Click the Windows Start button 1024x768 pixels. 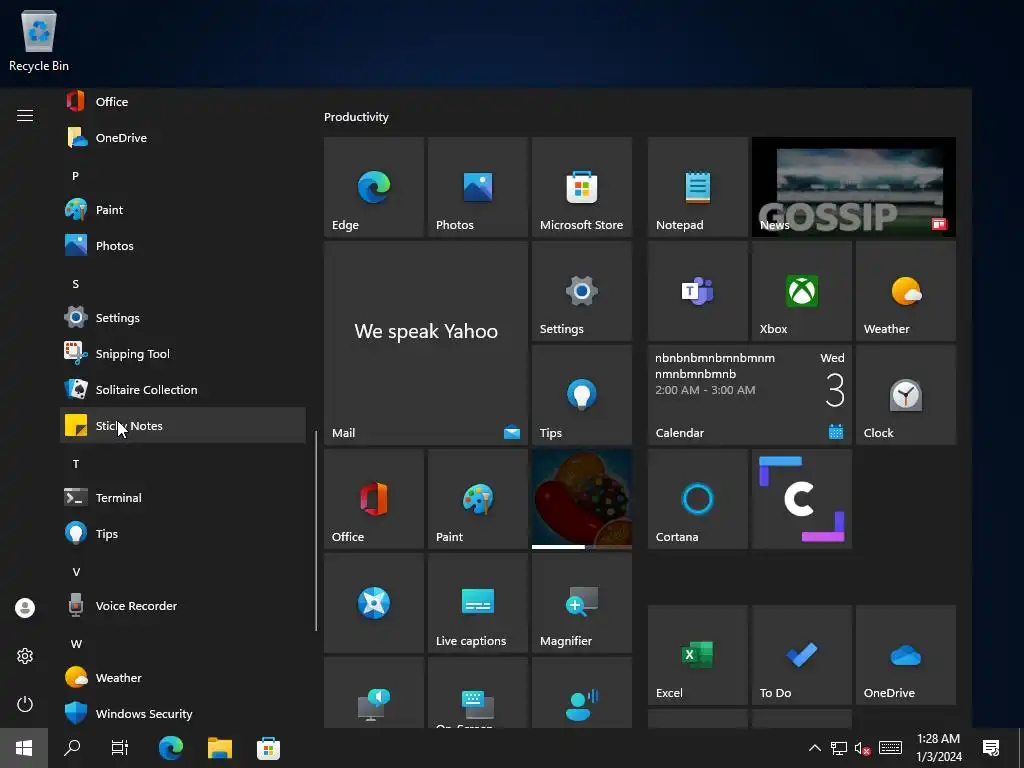24,748
